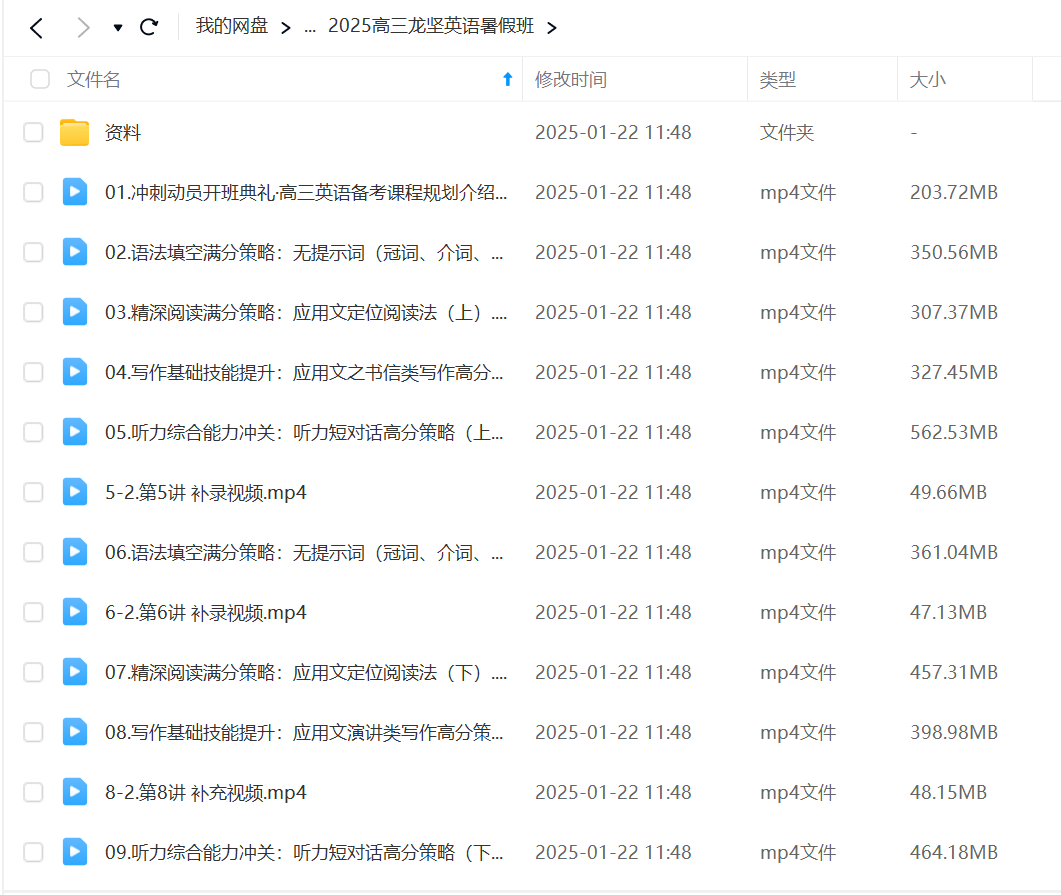Click video icon of 05.听力综合能力冲关
1061x895 pixels.
[74, 432]
